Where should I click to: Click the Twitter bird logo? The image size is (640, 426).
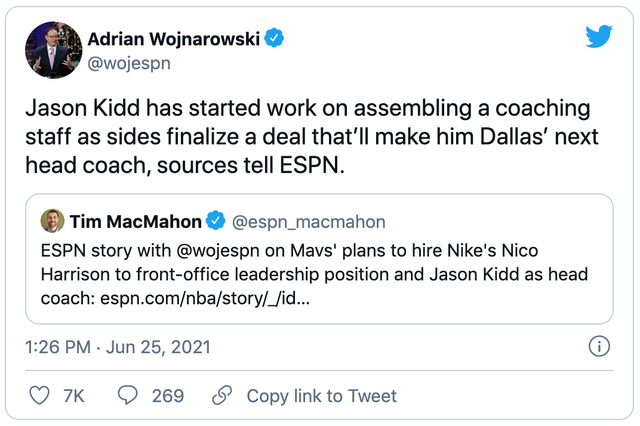click(598, 37)
